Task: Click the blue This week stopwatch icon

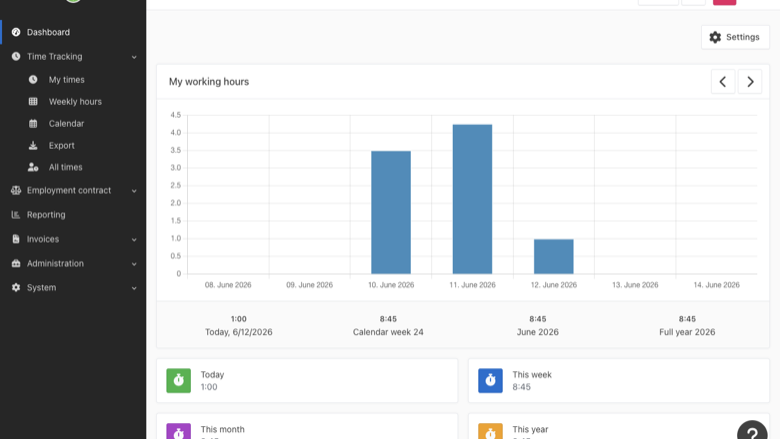Action: (x=490, y=380)
